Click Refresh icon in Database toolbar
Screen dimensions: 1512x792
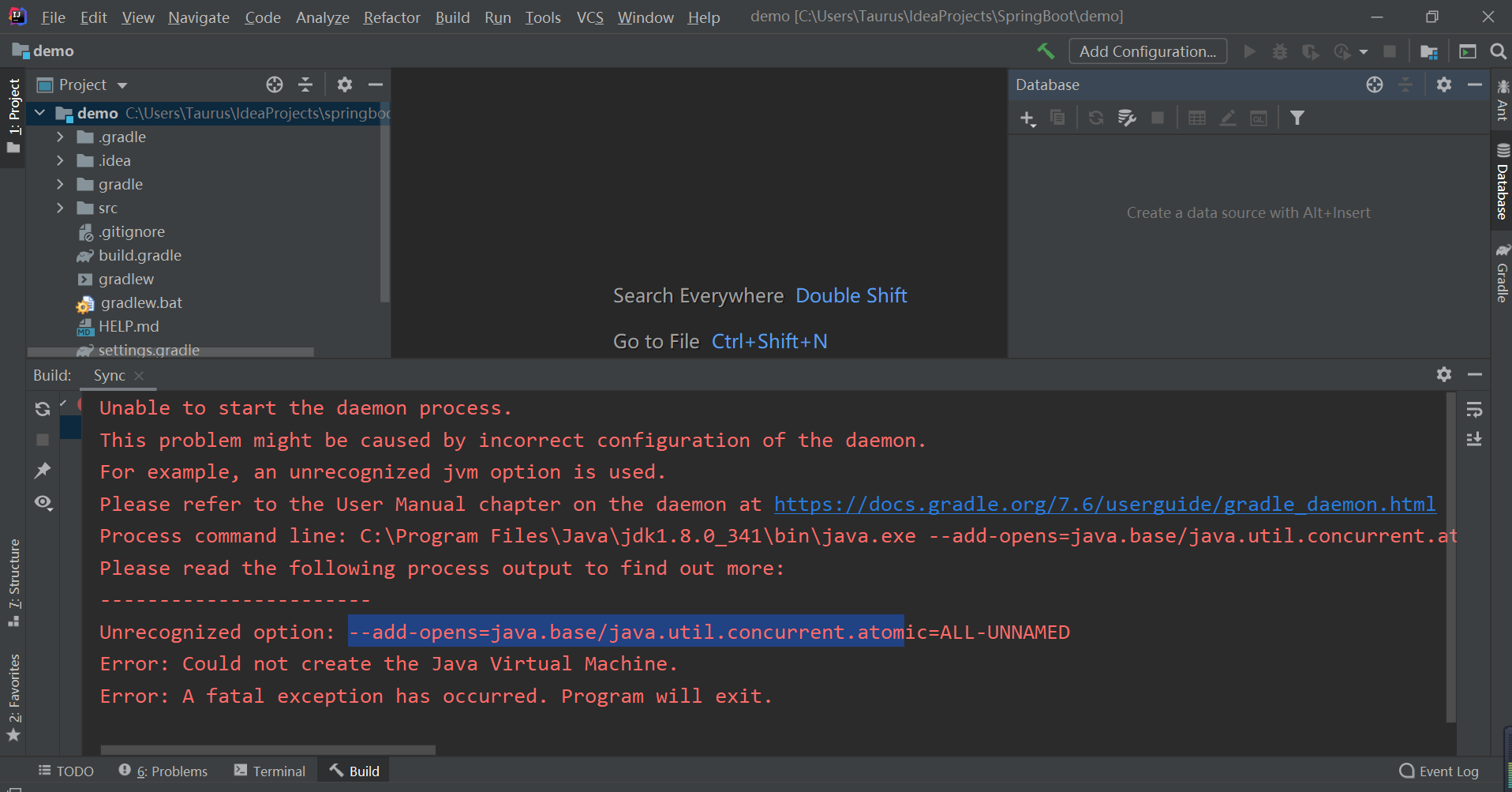pos(1096,118)
